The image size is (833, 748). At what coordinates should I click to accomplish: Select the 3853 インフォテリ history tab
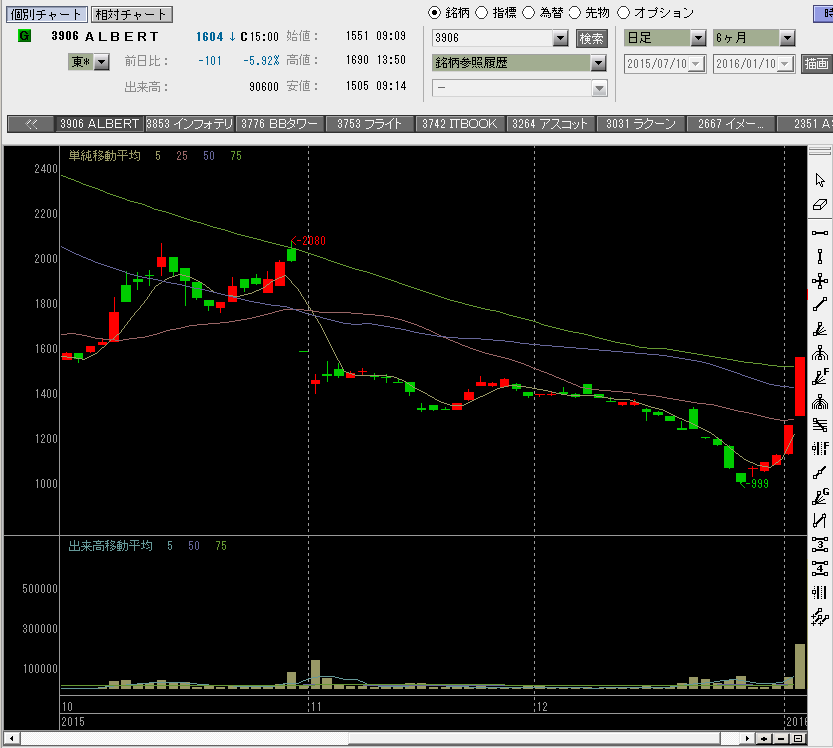click(x=190, y=124)
